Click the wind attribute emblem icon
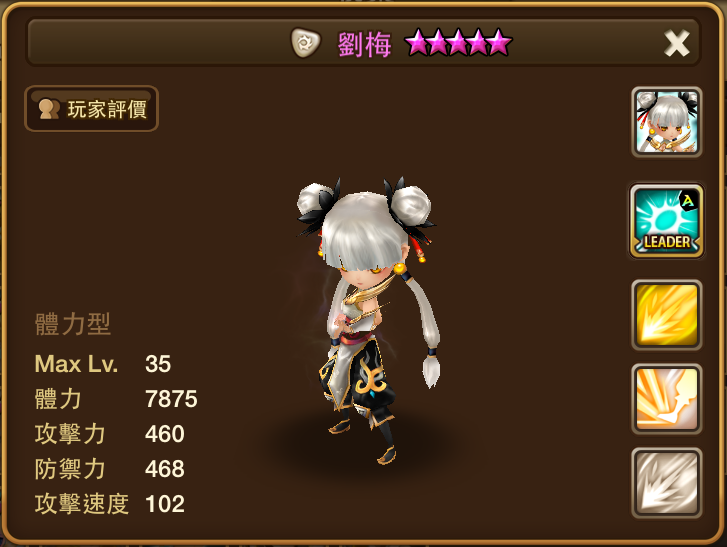Screen dimensions: 727x547 (x=305, y=43)
